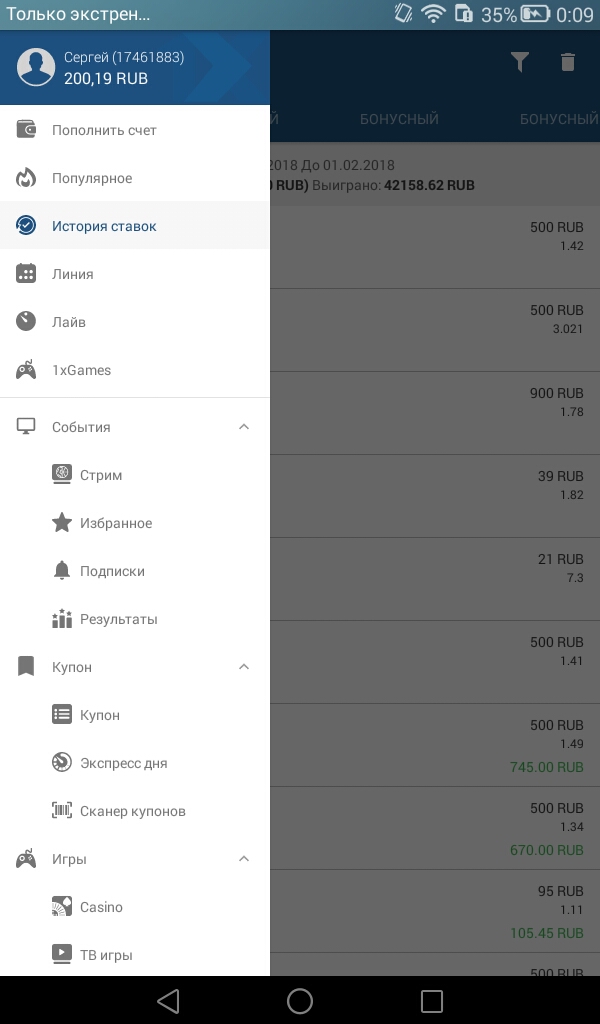Open История ставок menu item

point(104,226)
